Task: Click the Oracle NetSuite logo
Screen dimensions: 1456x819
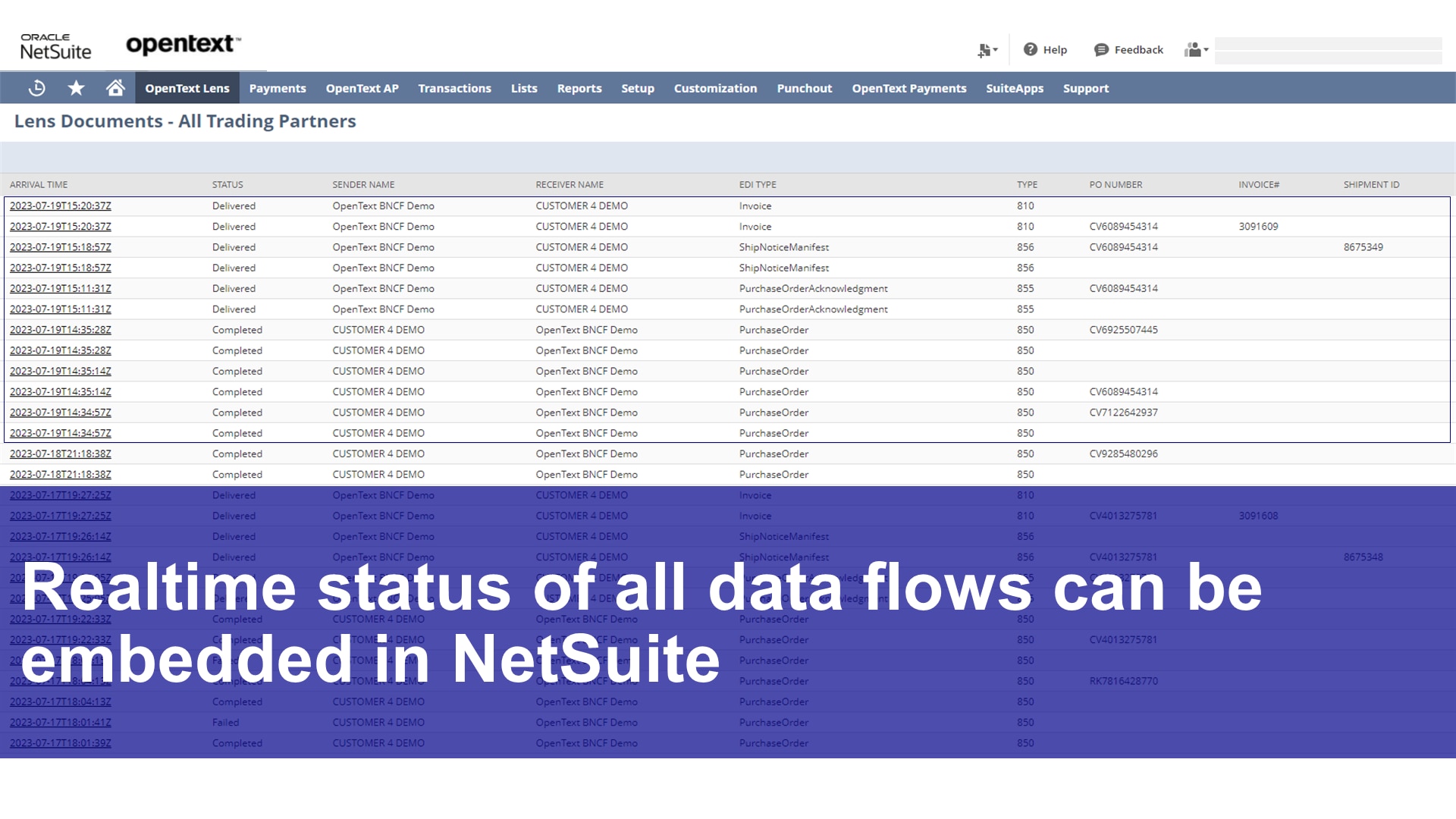Action: point(55,46)
